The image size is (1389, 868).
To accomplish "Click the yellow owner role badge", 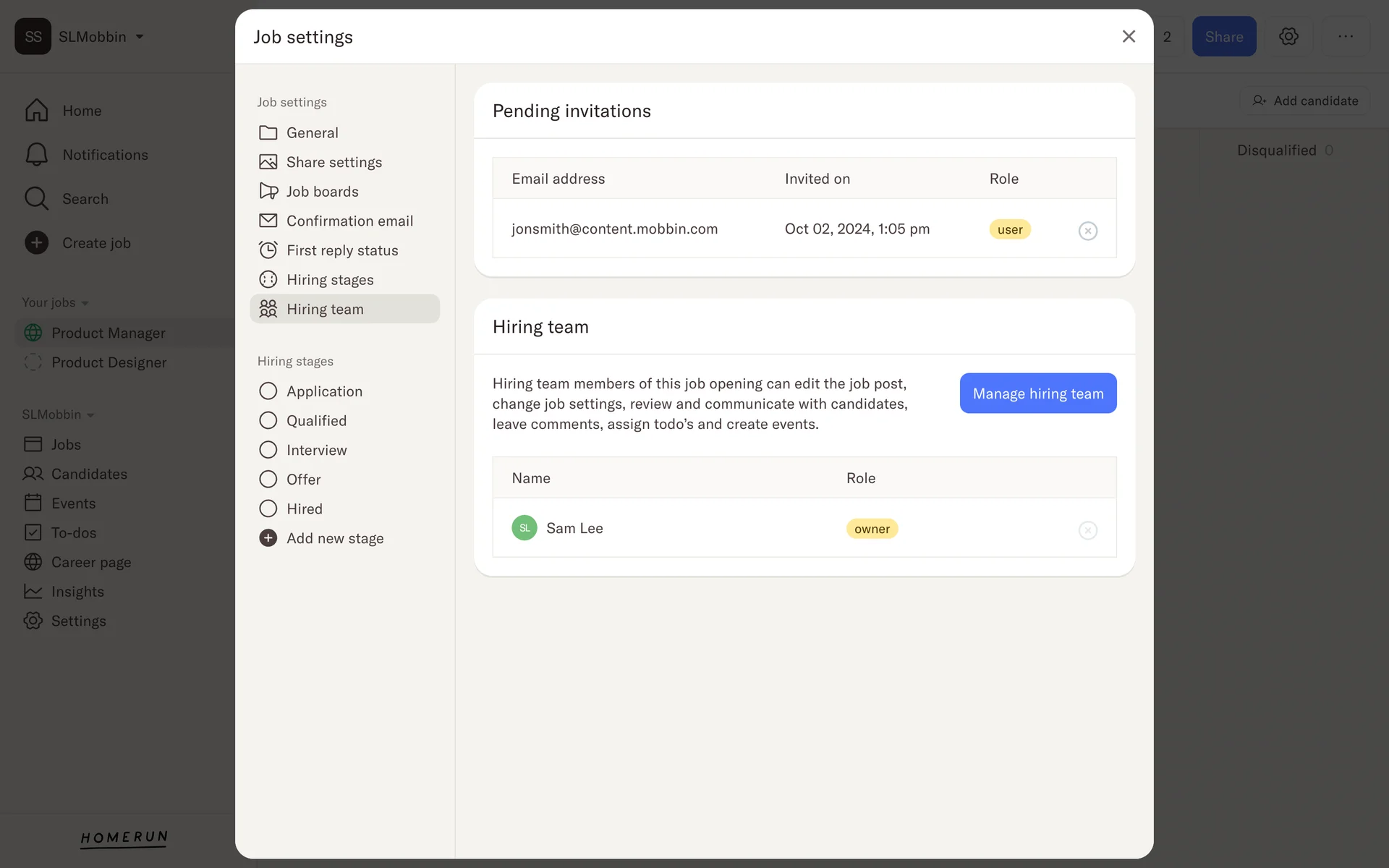I will click(x=872, y=529).
